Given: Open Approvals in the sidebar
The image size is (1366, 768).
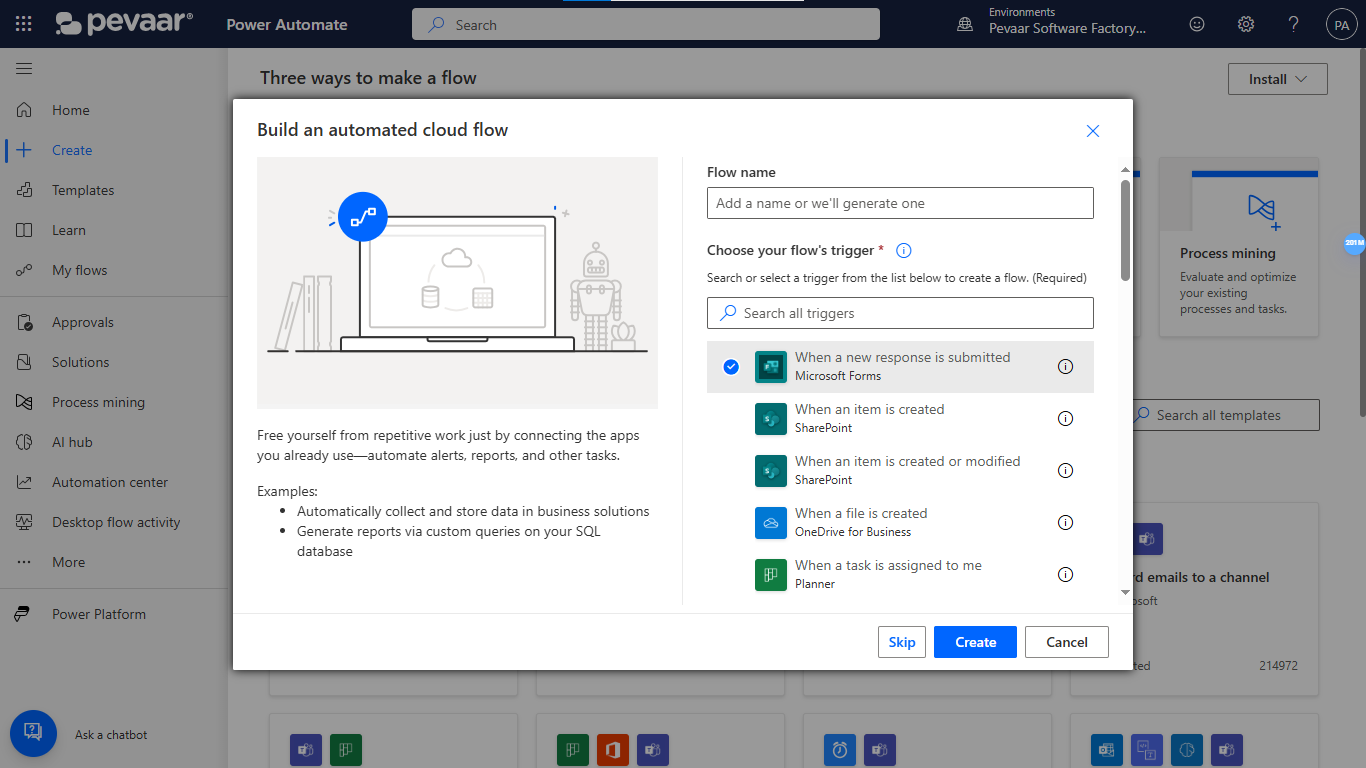Looking at the screenshot, I should 83,322.
